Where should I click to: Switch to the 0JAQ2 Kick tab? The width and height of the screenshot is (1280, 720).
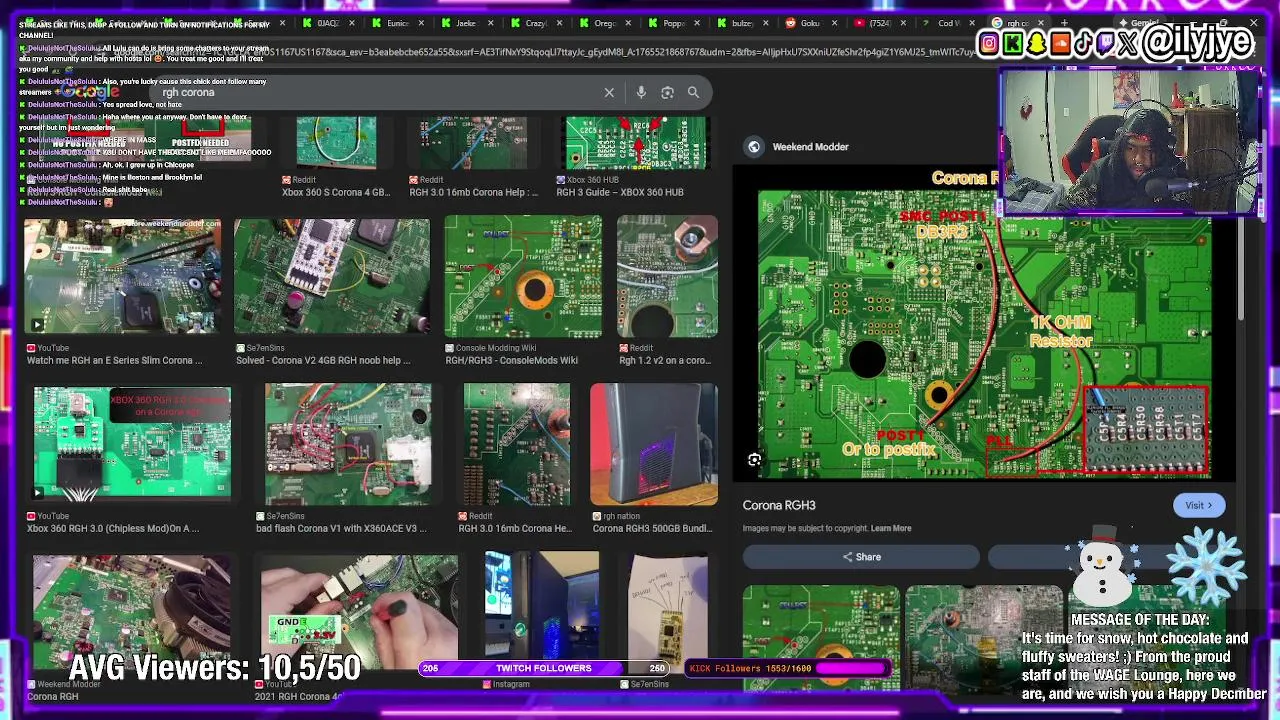pyautogui.click(x=328, y=23)
